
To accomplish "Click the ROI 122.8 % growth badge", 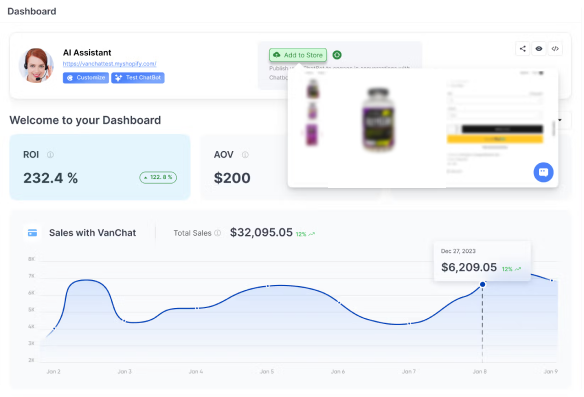I will coord(158,178).
